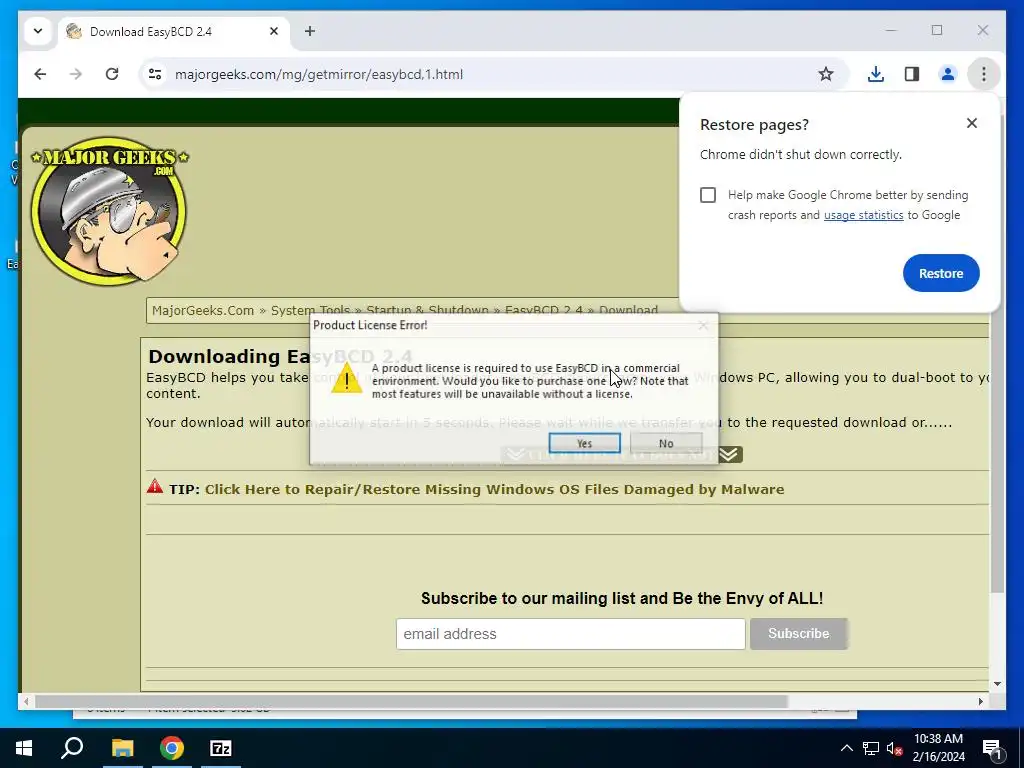Open the Windows Start menu
The width and height of the screenshot is (1024, 768).
[x=24, y=748]
